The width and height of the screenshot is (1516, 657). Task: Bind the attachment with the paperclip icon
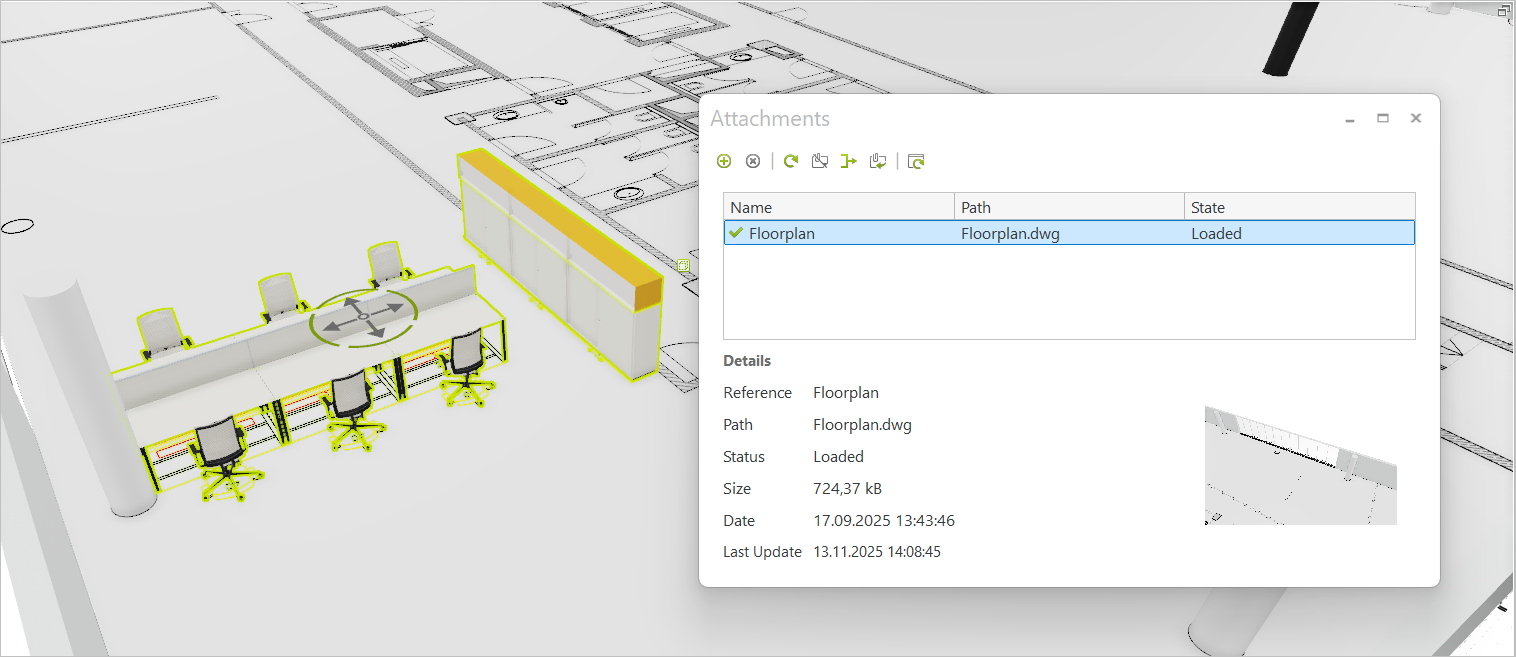tap(877, 160)
